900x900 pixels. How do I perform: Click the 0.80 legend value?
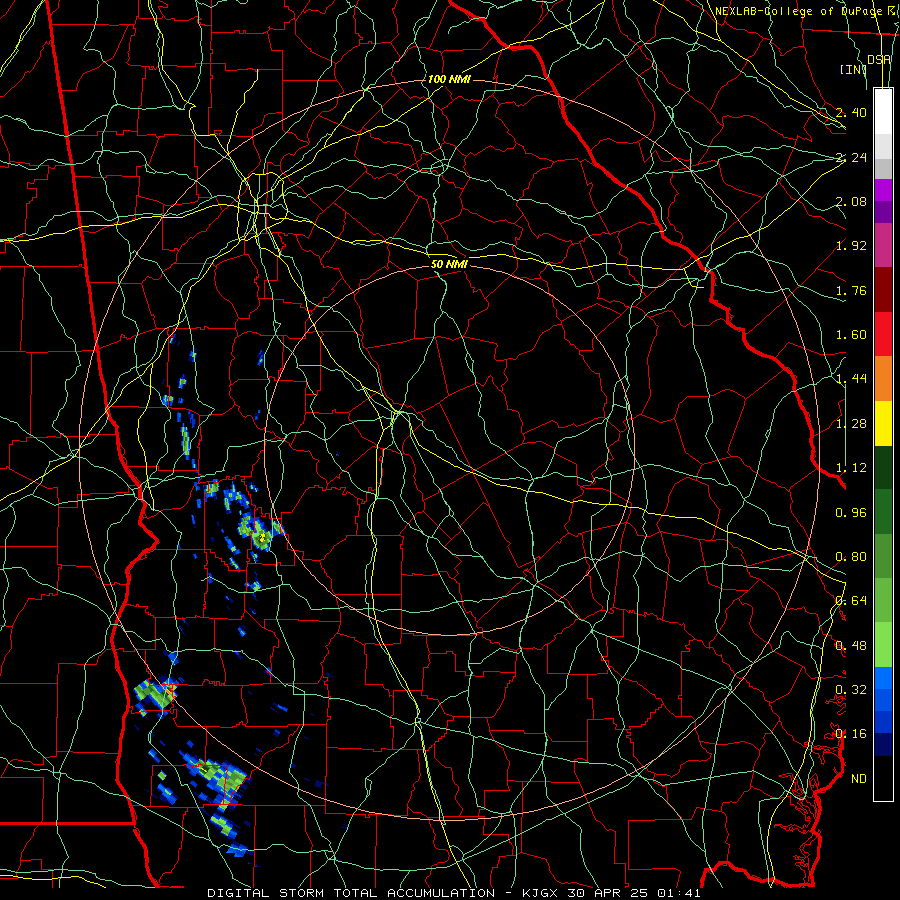(851, 557)
